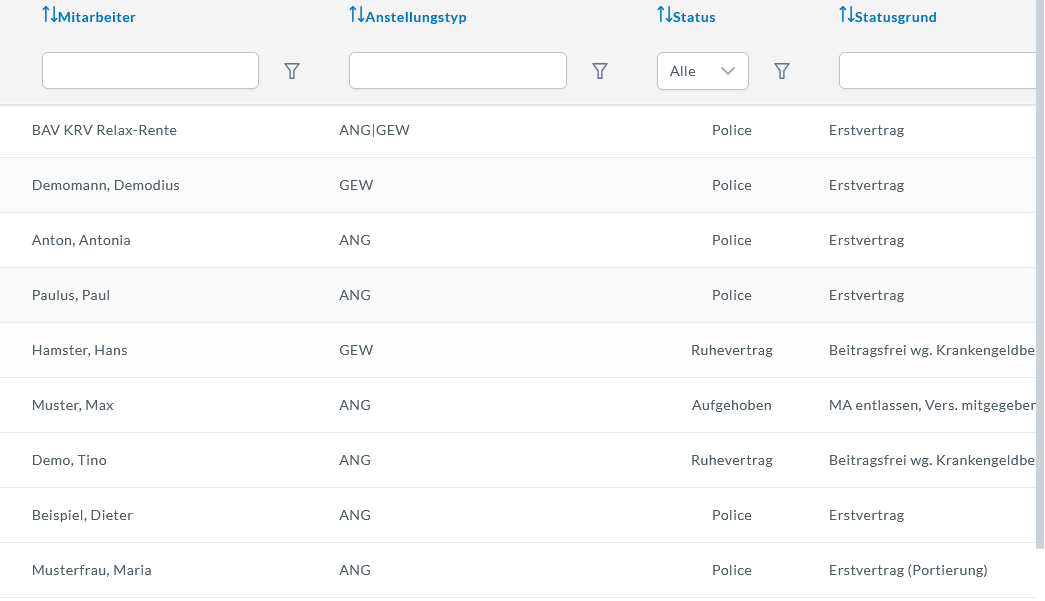Click the BAV KRV Relax-Rente row
1045x601 pixels.
(104, 130)
